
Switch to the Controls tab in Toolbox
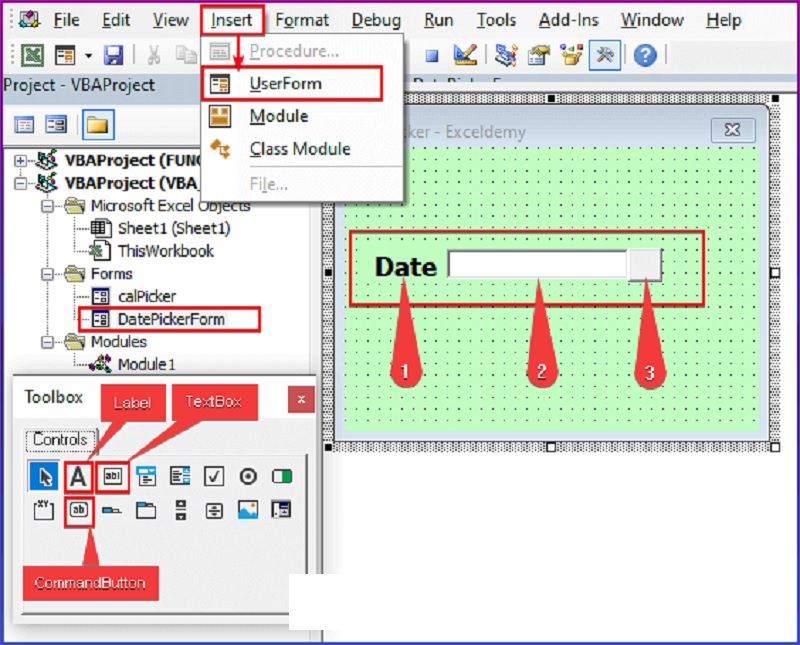click(x=60, y=439)
